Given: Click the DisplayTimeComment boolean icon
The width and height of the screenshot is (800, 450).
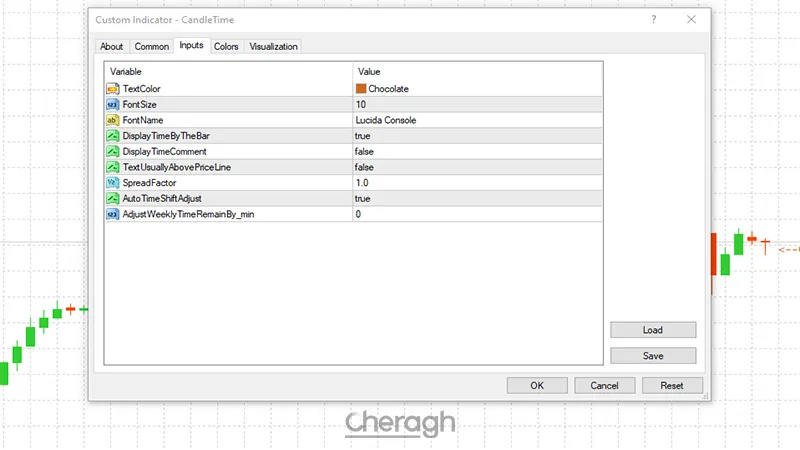Looking at the screenshot, I should [113, 151].
